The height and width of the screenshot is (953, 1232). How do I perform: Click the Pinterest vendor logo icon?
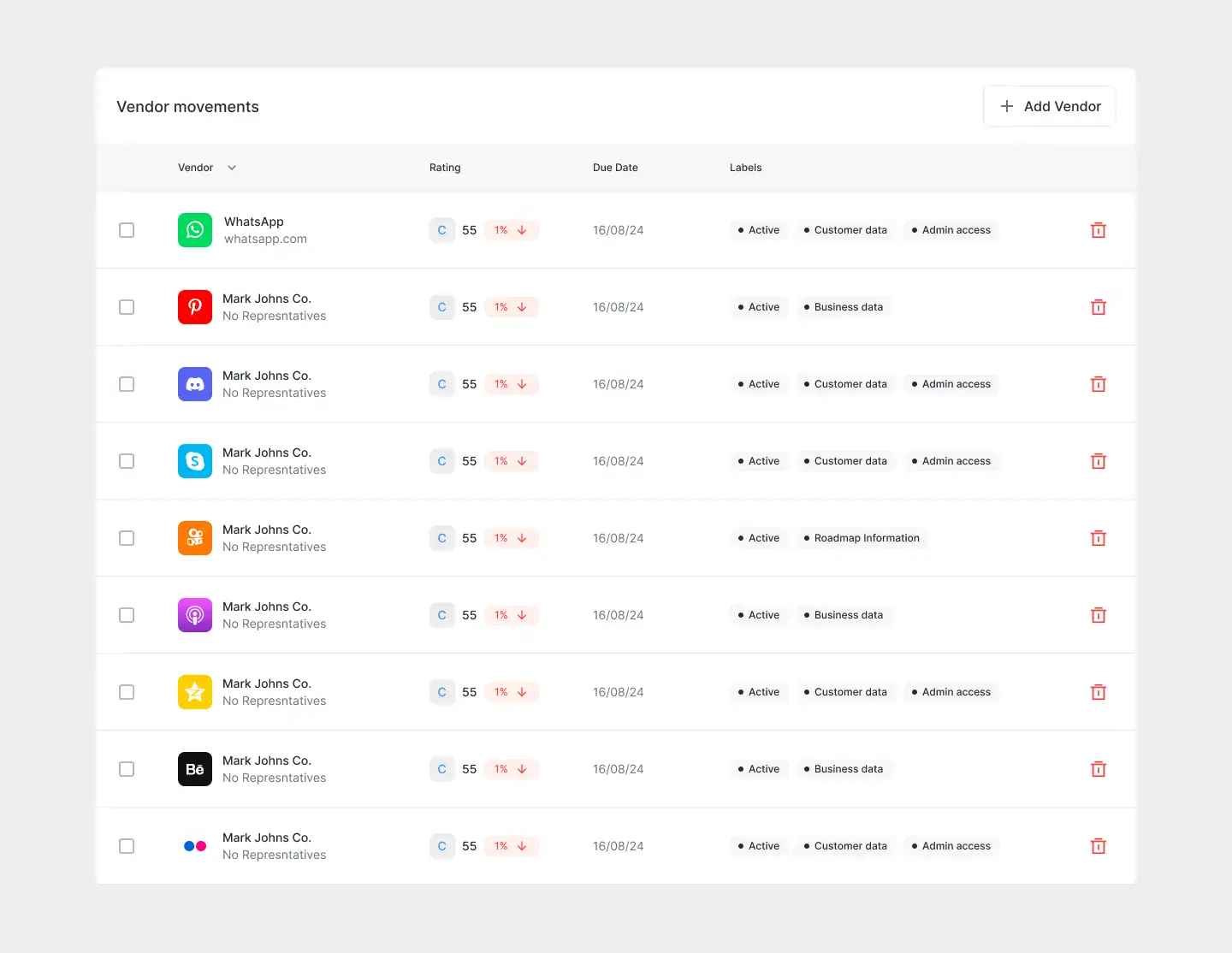coord(195,307)
